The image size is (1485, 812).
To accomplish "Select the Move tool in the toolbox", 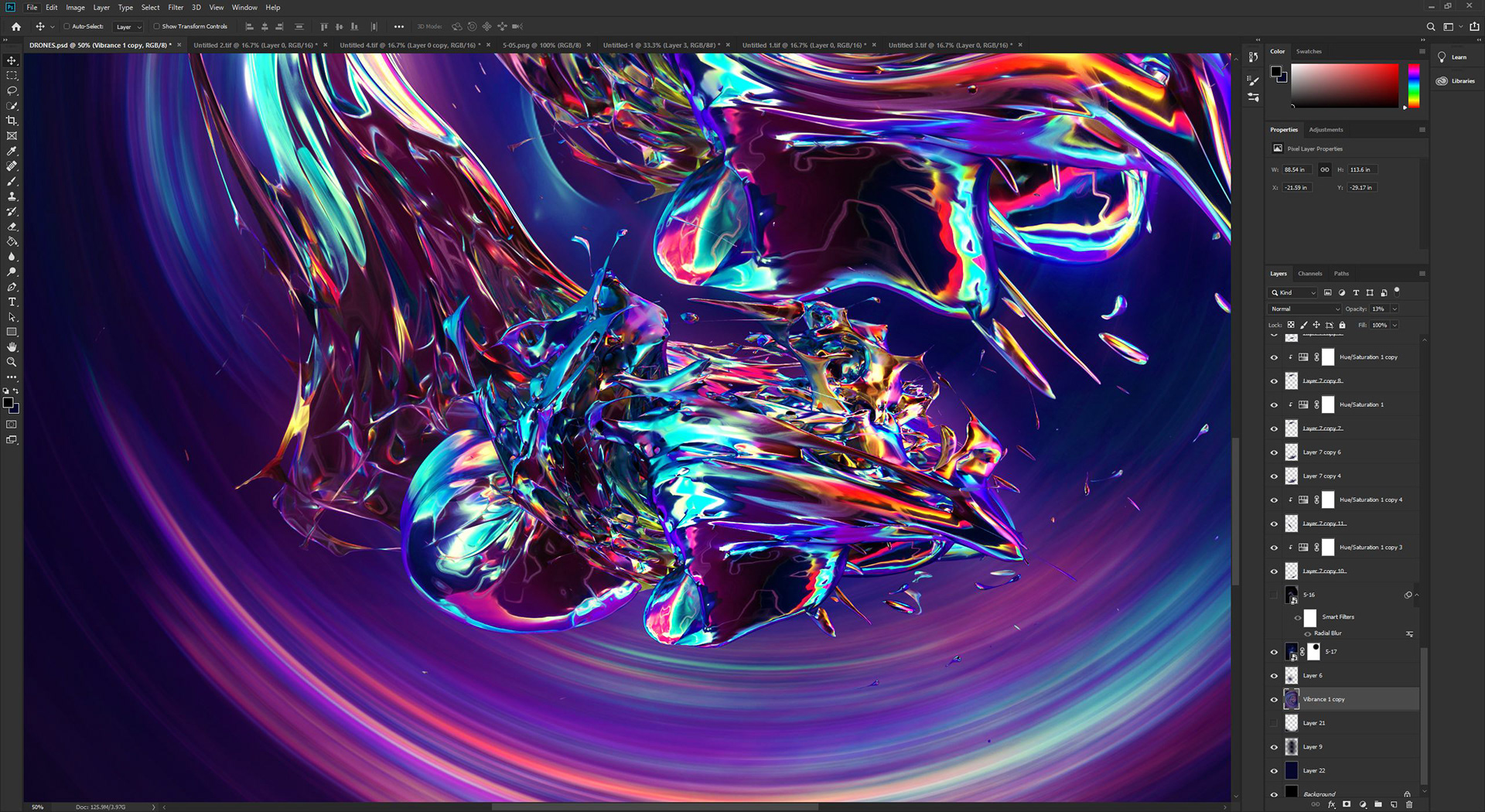I will 12,60.
